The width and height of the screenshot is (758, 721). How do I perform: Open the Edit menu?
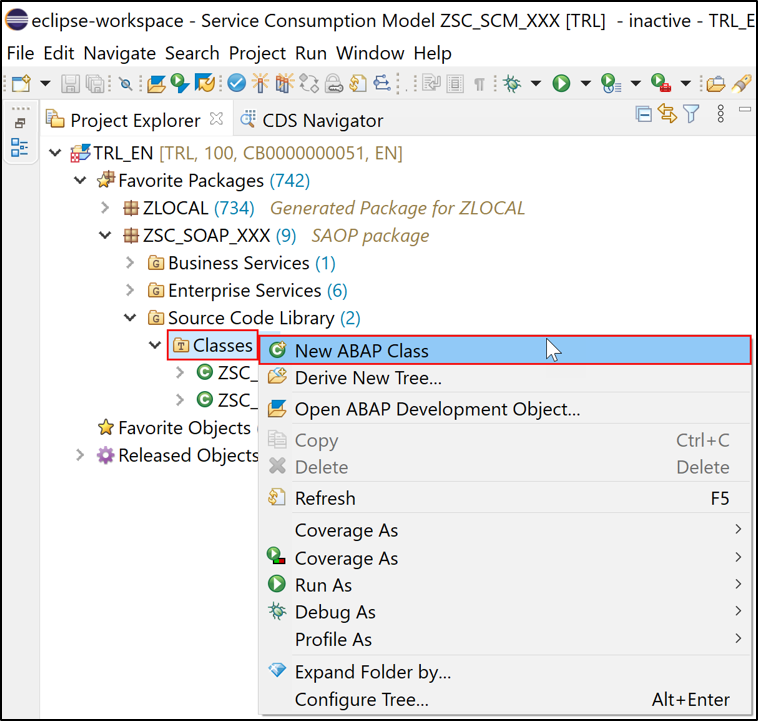coord(58,53)
